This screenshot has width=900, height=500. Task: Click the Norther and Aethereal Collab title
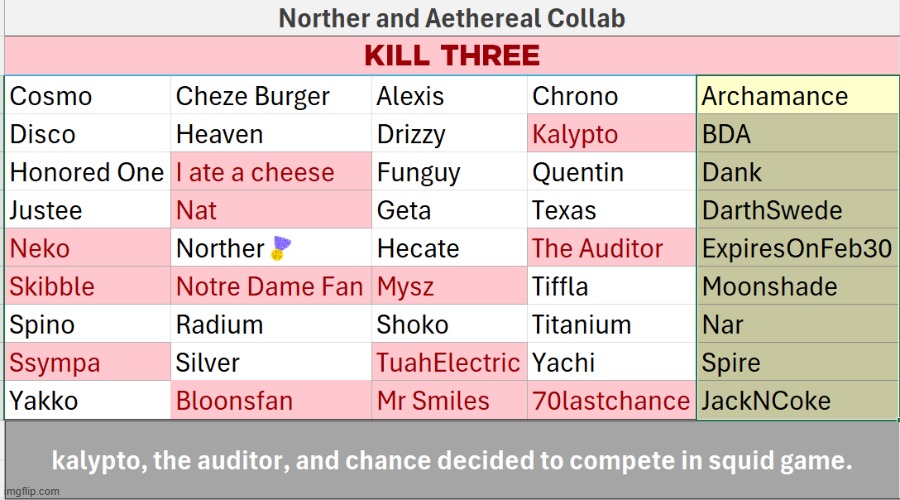(x=451, y=18)
